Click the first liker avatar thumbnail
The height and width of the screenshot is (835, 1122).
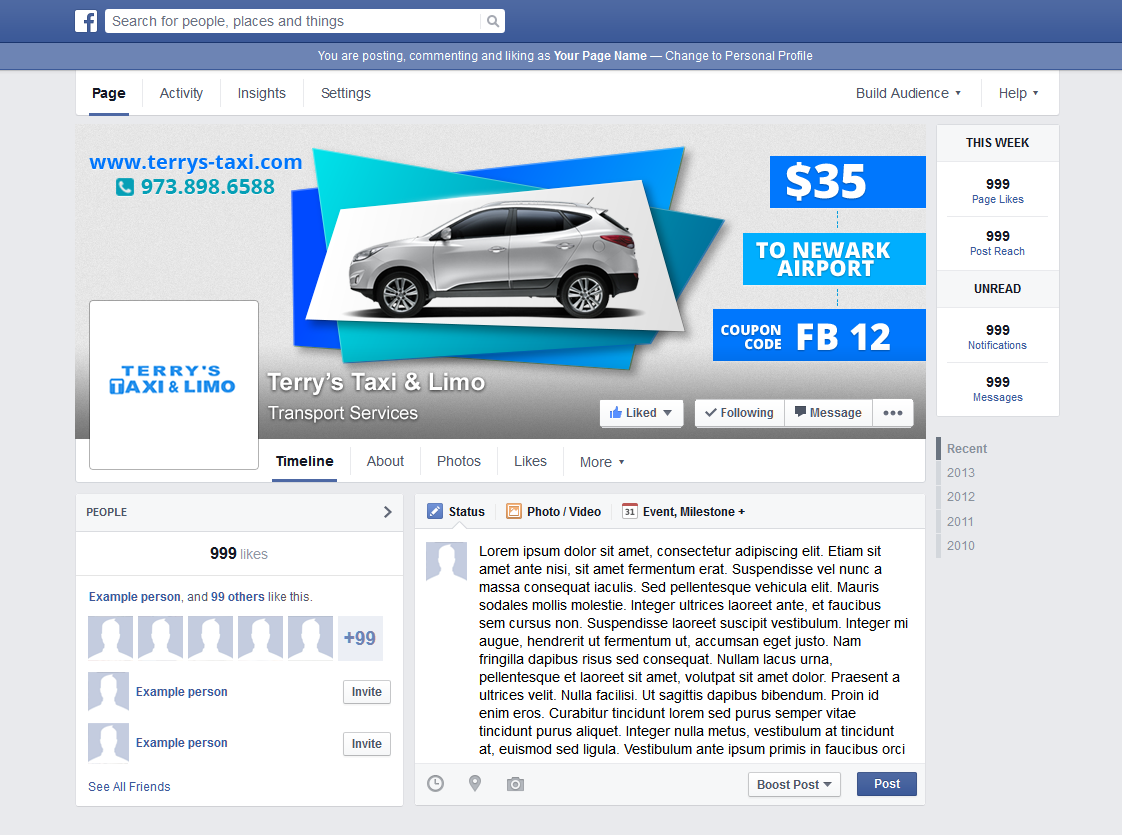point(110,638)
